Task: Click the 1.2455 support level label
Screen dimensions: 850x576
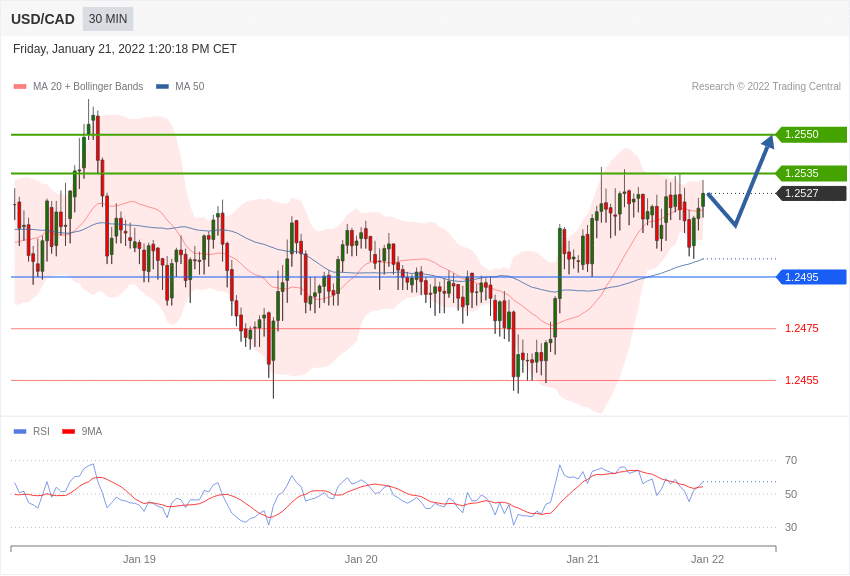Action: (x=802, y=380)
